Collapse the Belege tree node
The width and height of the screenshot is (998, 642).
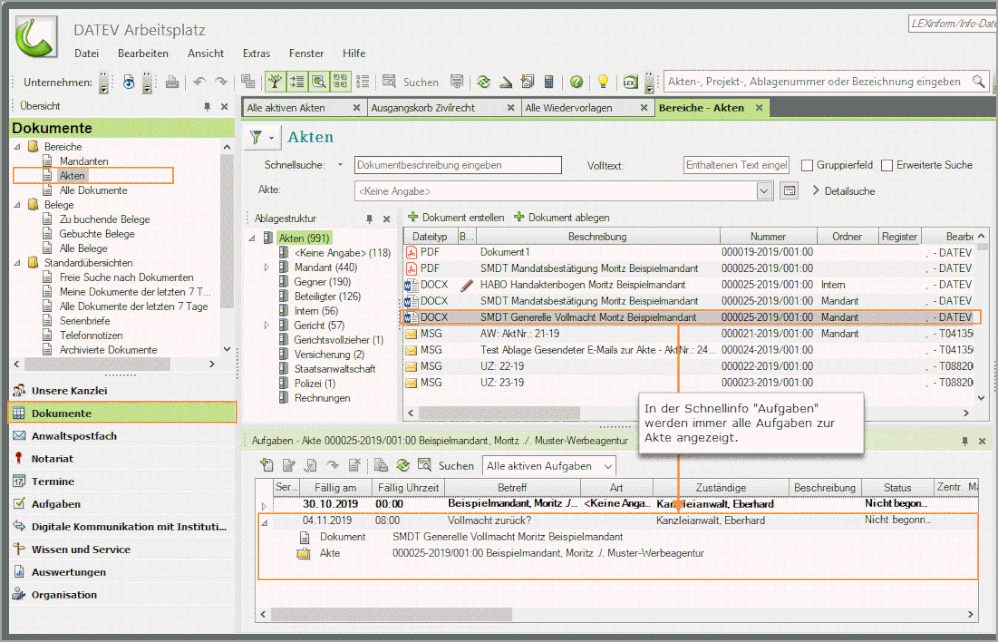pyautogui.click(x=17, y=205)
